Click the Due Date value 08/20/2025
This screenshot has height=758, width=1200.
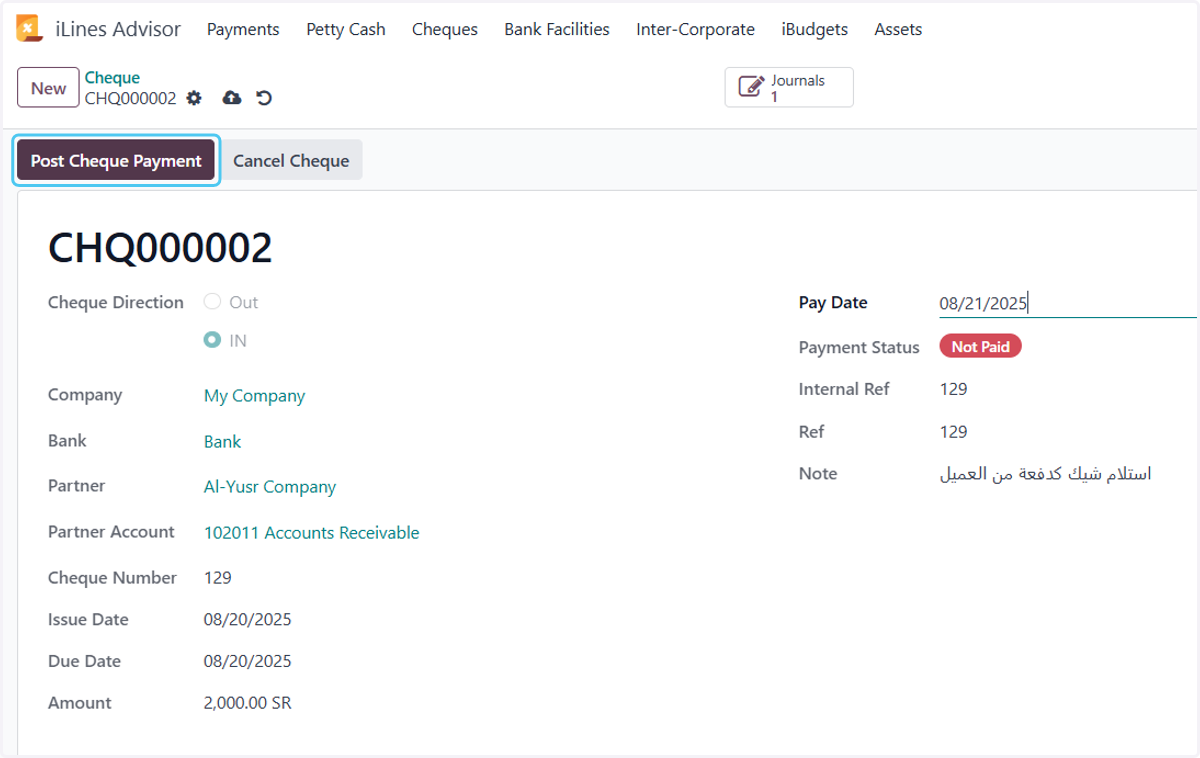[247, 662]
